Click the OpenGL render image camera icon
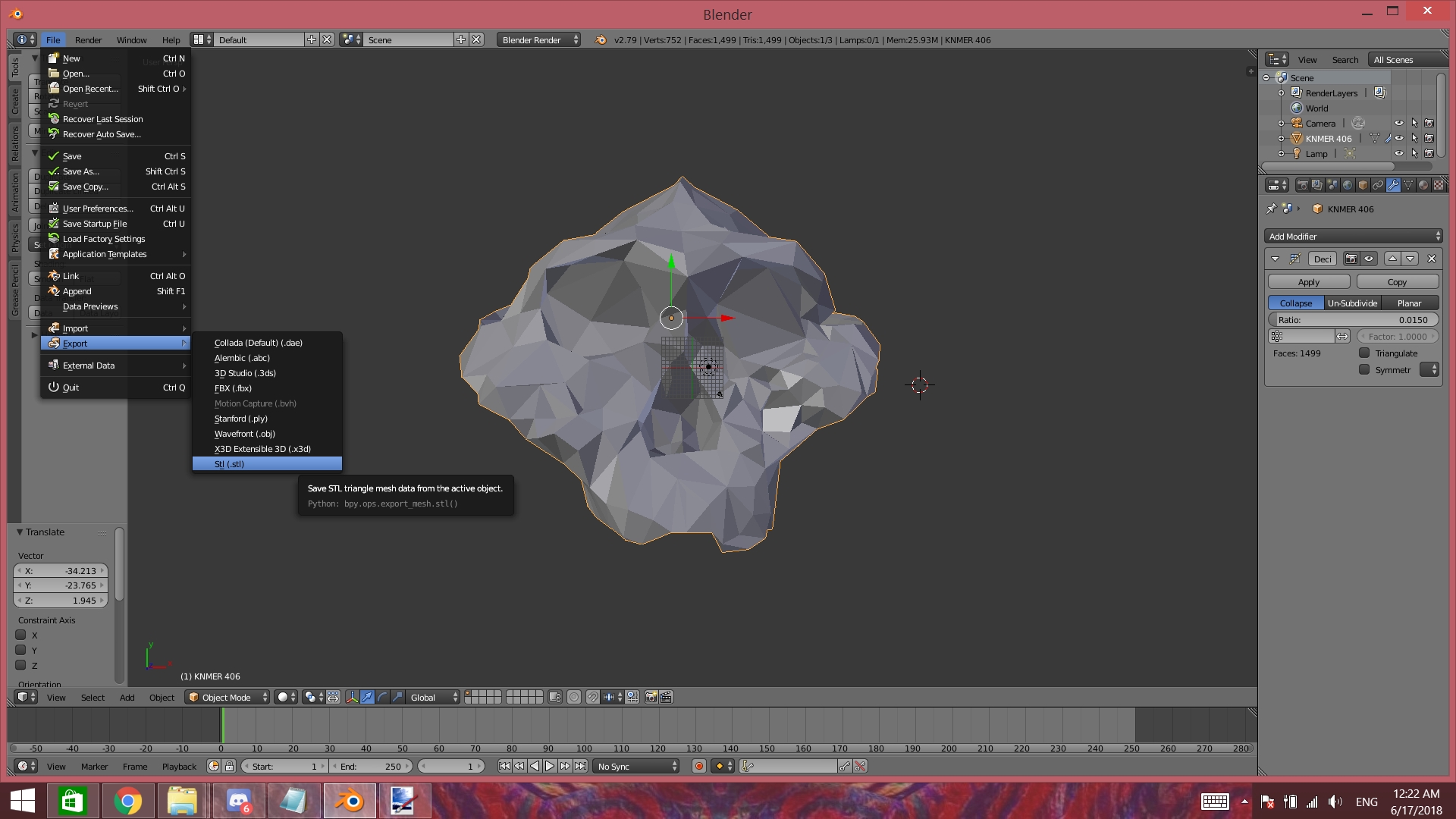Screen dimensions: 1456x819 pyautogui.click(x=651, y=697)
